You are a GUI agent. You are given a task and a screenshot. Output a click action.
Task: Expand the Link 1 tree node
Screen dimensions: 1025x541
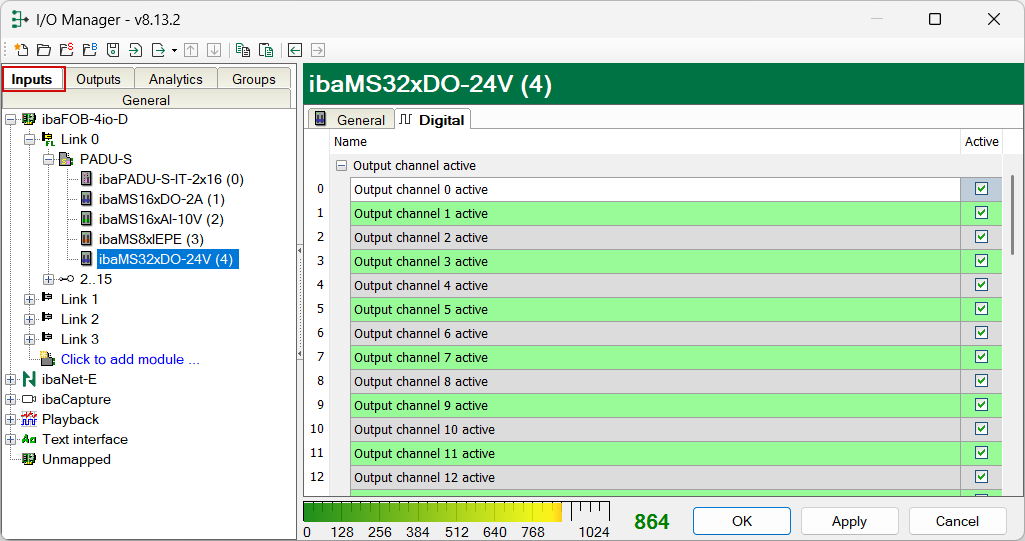pyautogui.click(x=29, y=299)
